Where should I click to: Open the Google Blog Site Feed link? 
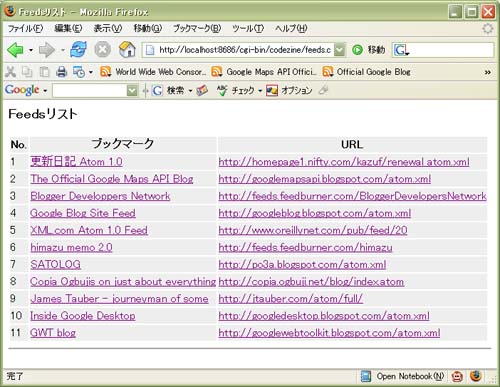[83, 213]
